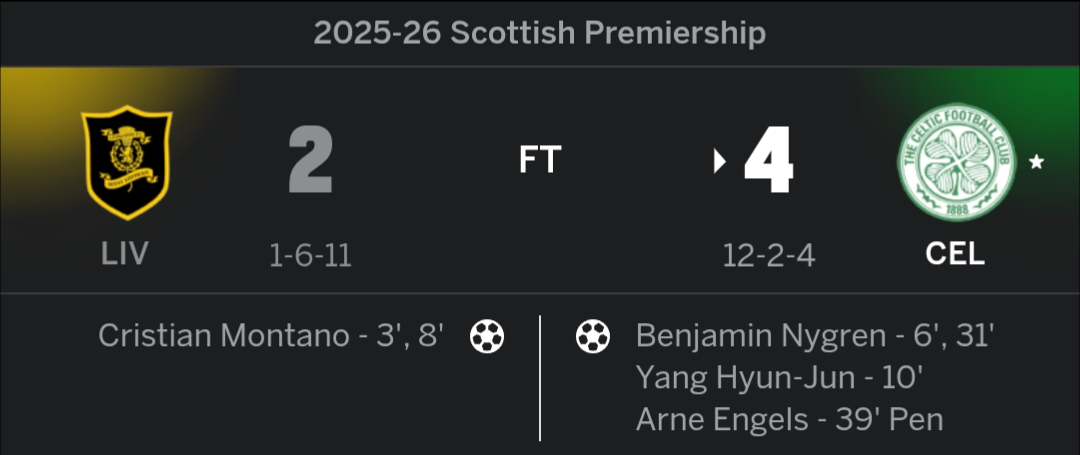1080x455 pixels.
Task: Open the 2025-26 Scottish Premiership header
Action: click(540, 33)
